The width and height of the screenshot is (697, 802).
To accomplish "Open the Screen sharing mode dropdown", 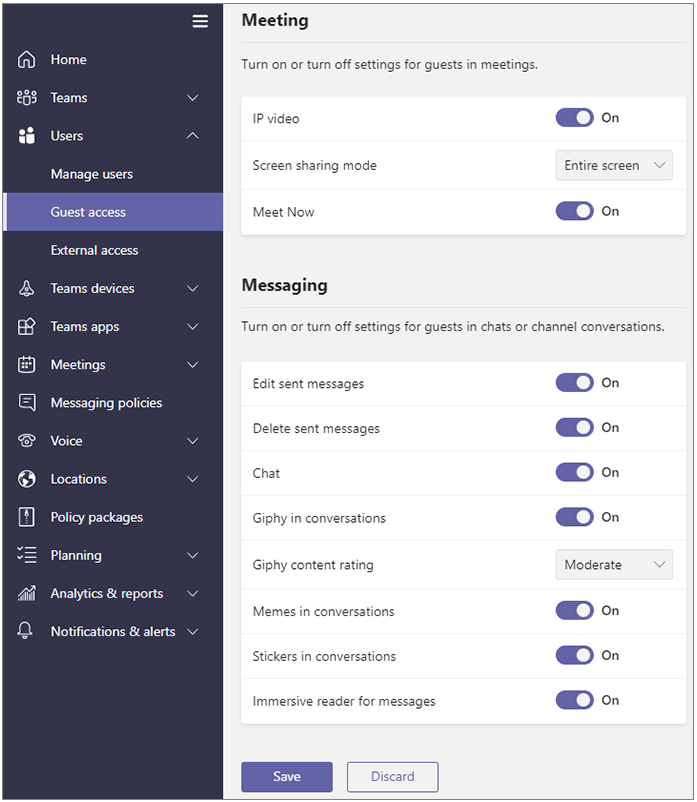I will (614, 165).
